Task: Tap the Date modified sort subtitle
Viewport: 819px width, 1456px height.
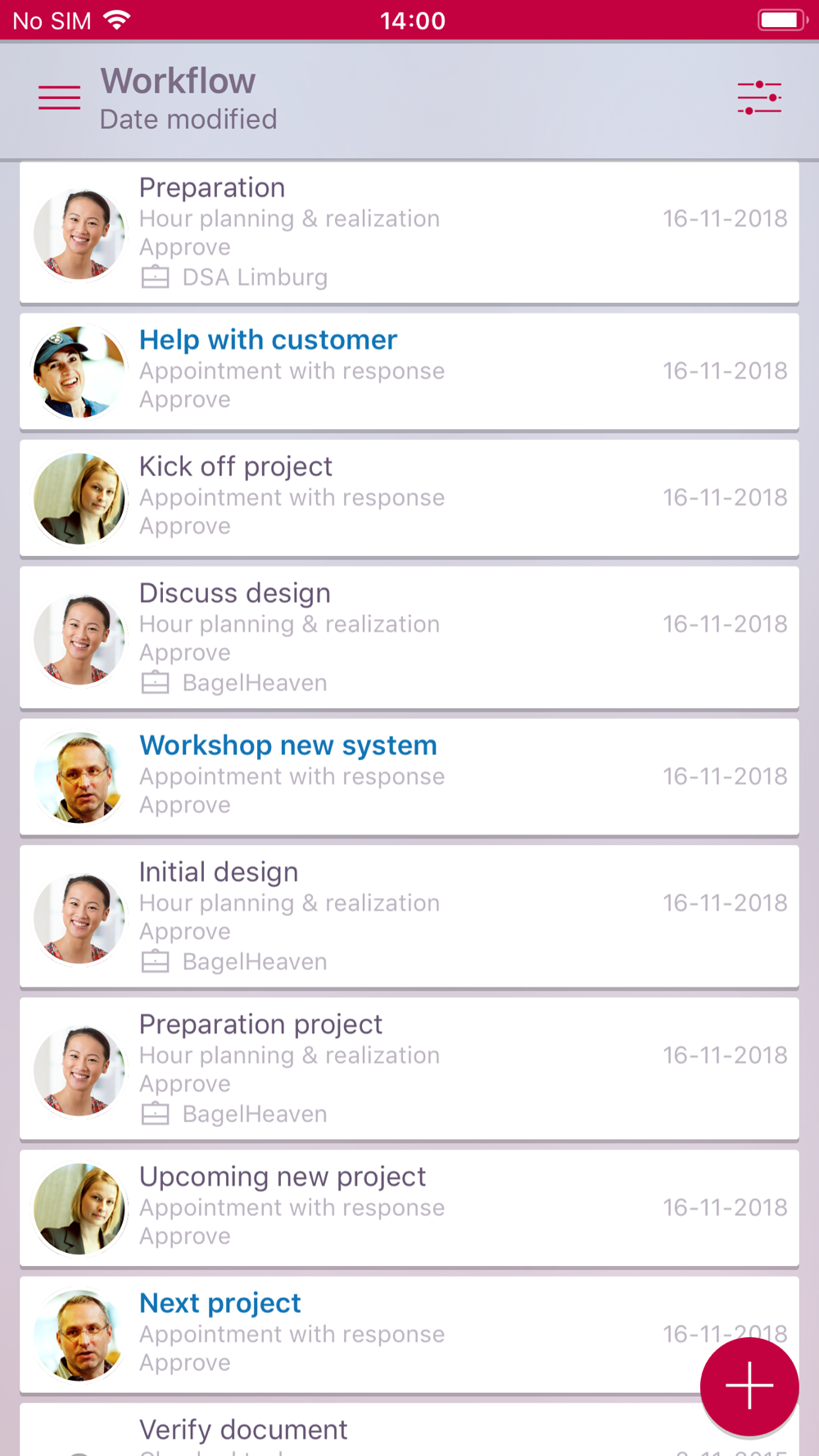Action: point(188,120)
